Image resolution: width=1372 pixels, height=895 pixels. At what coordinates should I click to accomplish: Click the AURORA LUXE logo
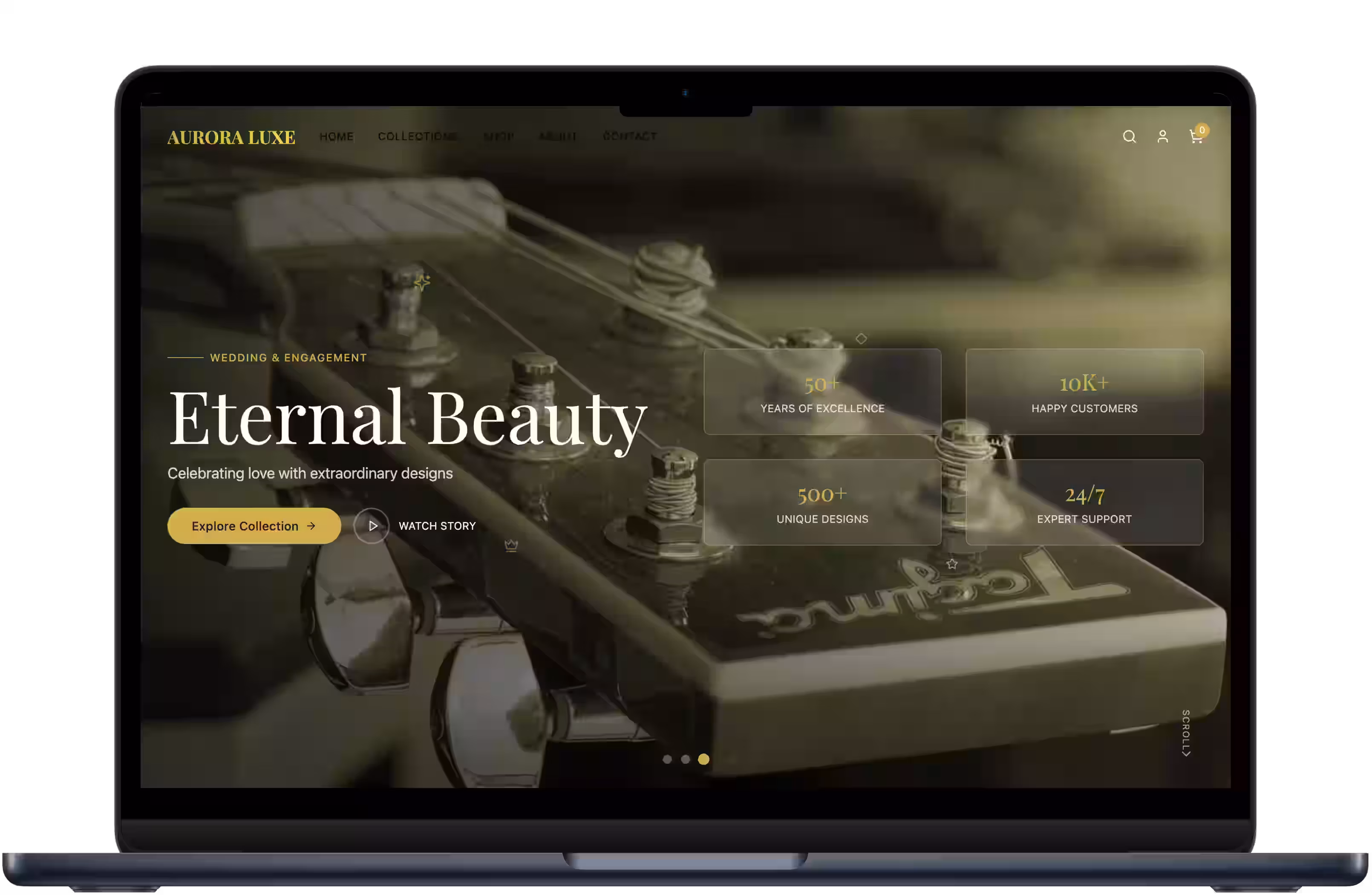pyautogui.click(x=231, y=137)
